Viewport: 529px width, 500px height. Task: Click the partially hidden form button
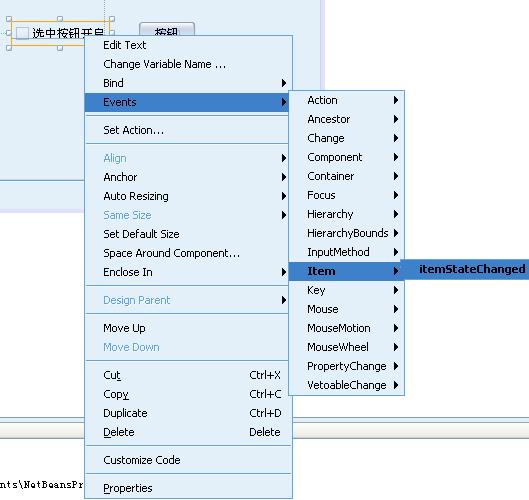(x=167, y=29)
